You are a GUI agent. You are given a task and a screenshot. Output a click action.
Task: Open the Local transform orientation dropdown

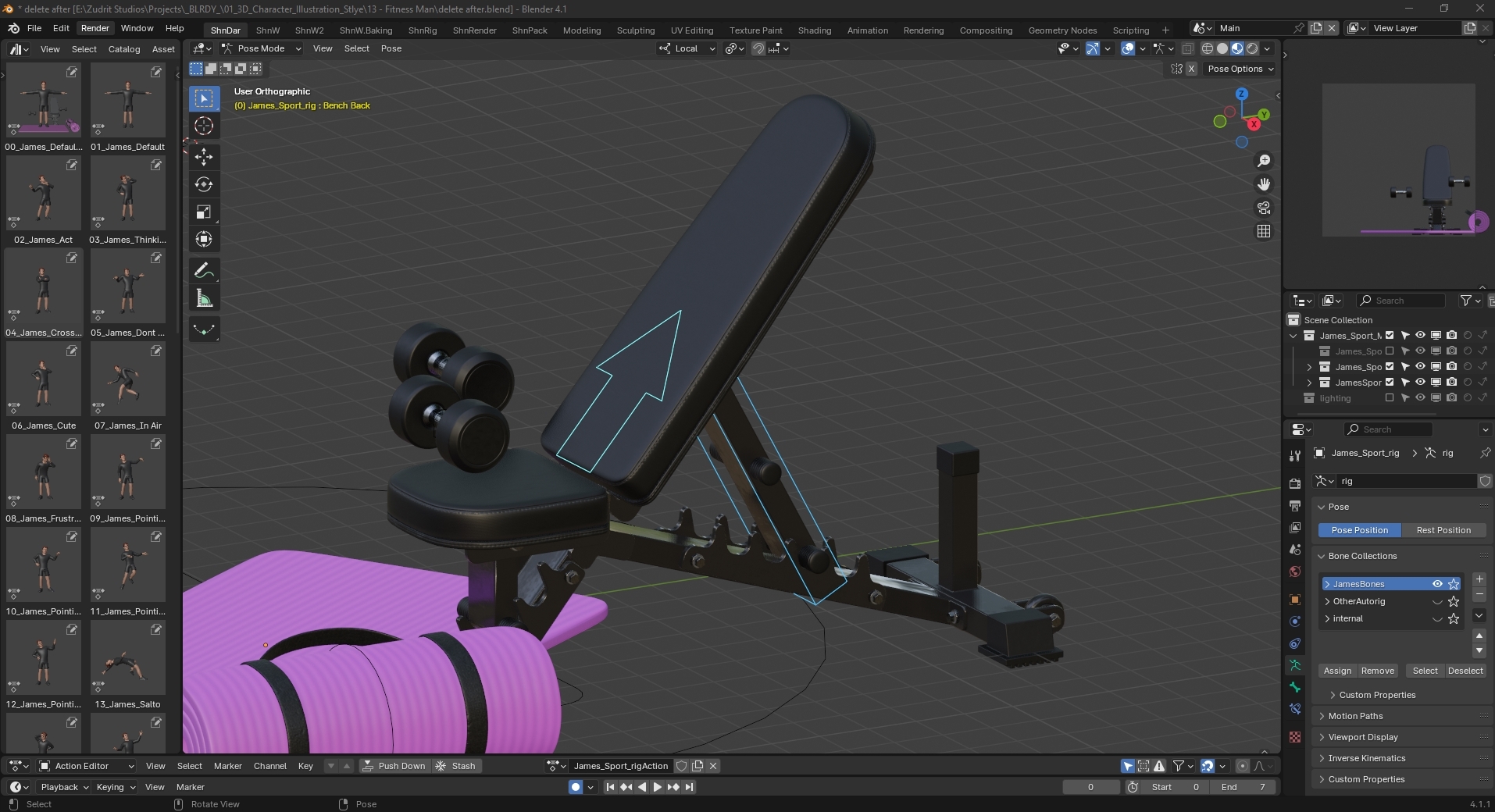click(687, 48)
